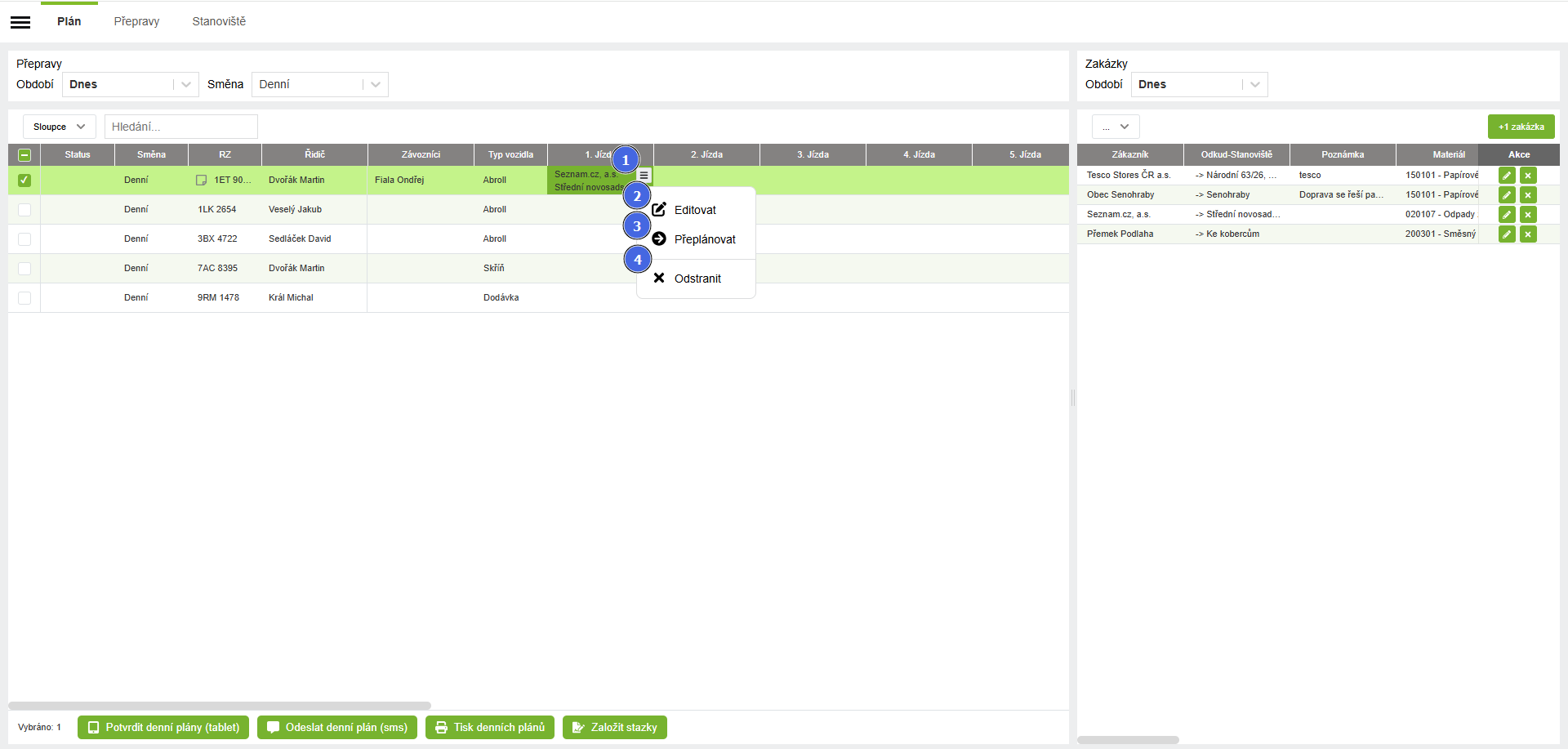Expand the Směna dropdown showing Denní
This screenshot has height=749, width=1568.
(320, 84)
